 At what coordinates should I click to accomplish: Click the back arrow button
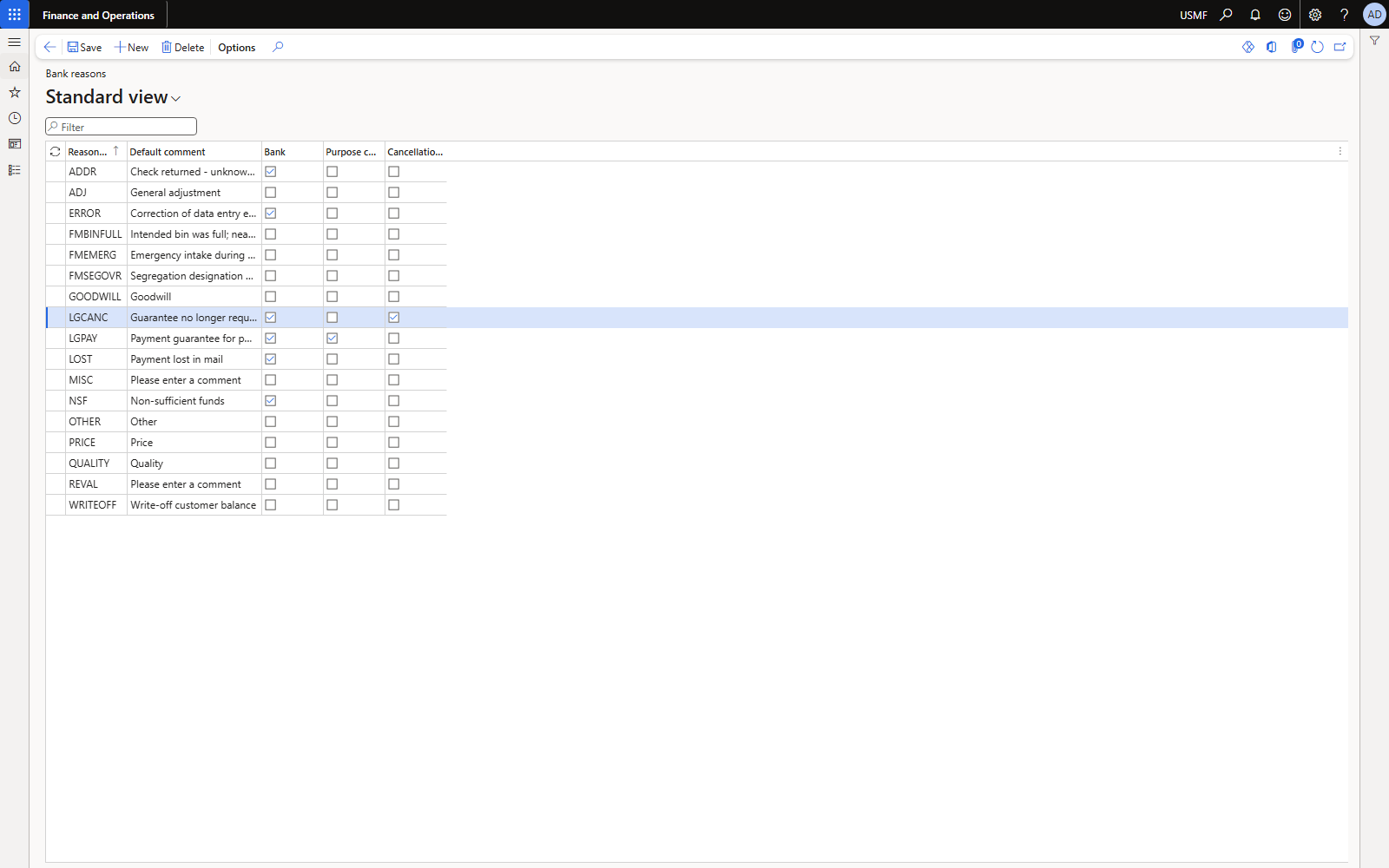click(x=49, y=47)
